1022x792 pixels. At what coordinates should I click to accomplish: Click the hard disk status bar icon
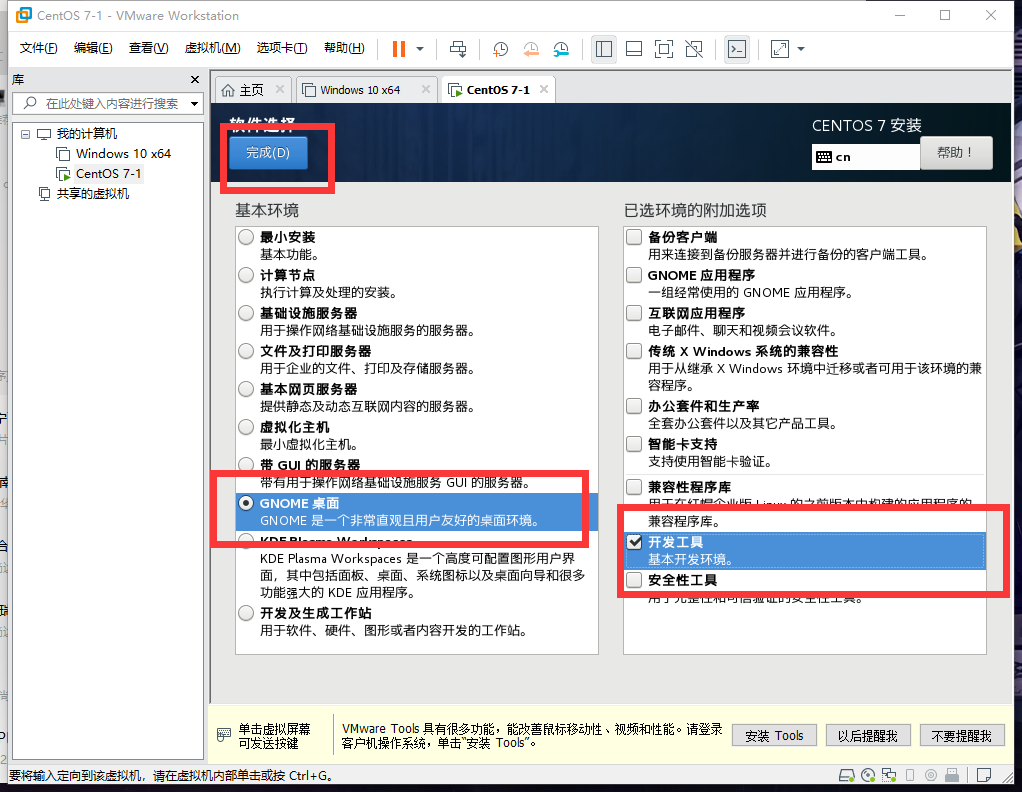(x=846, y=775)
